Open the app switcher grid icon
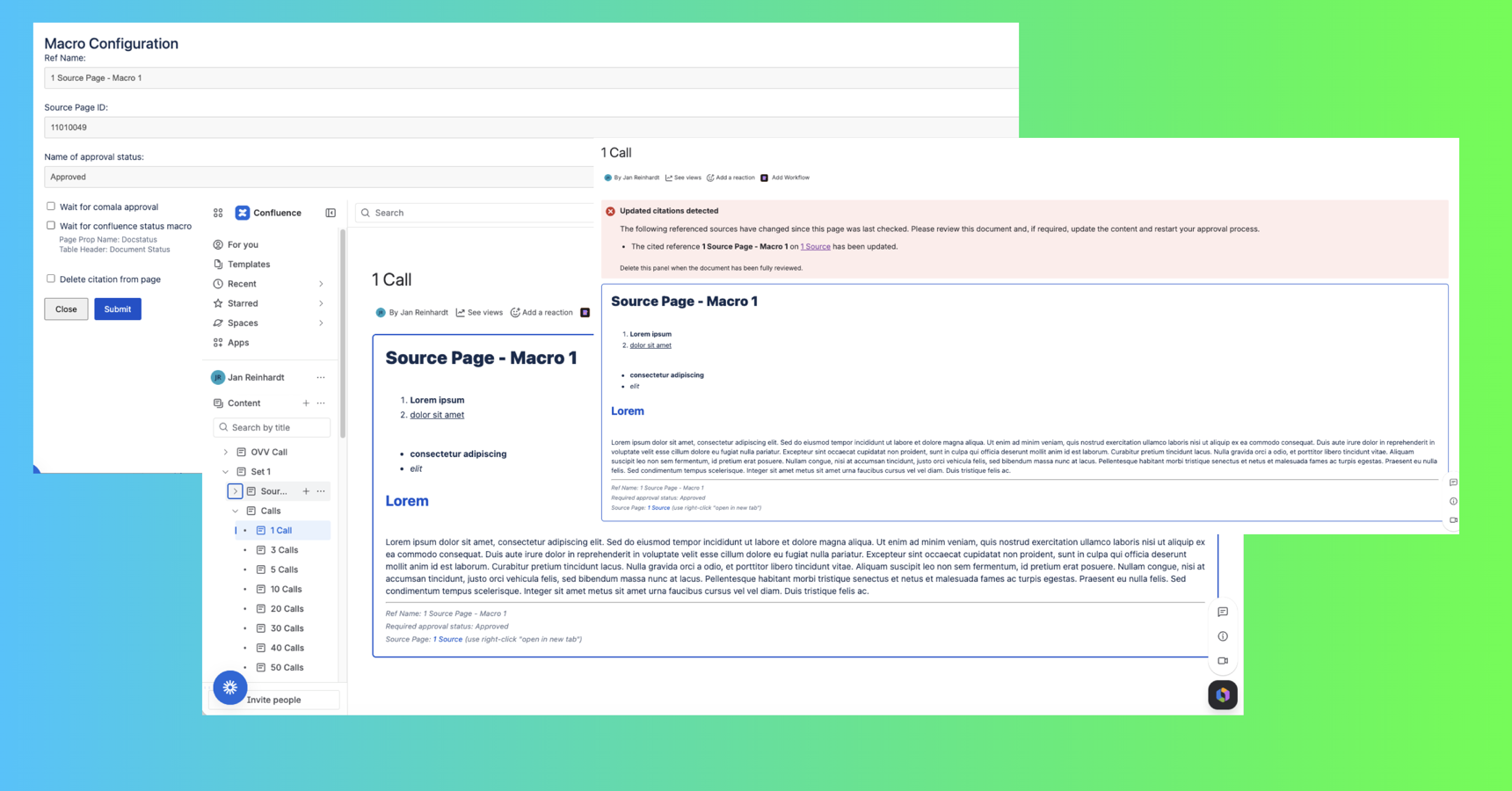This screenshot has height=791, width=1512. pyautogui.click(x=217, y=213)
